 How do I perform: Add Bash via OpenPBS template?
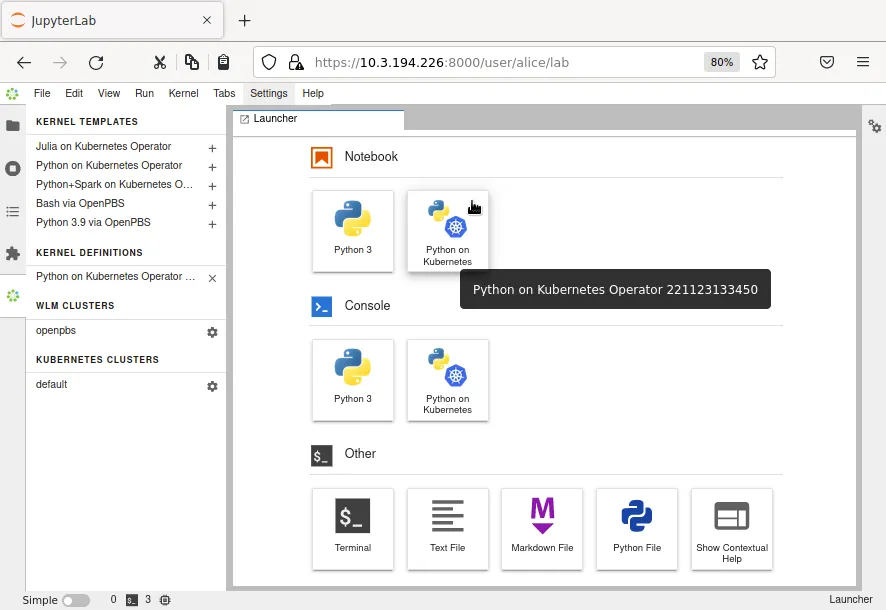coord(212,205)
